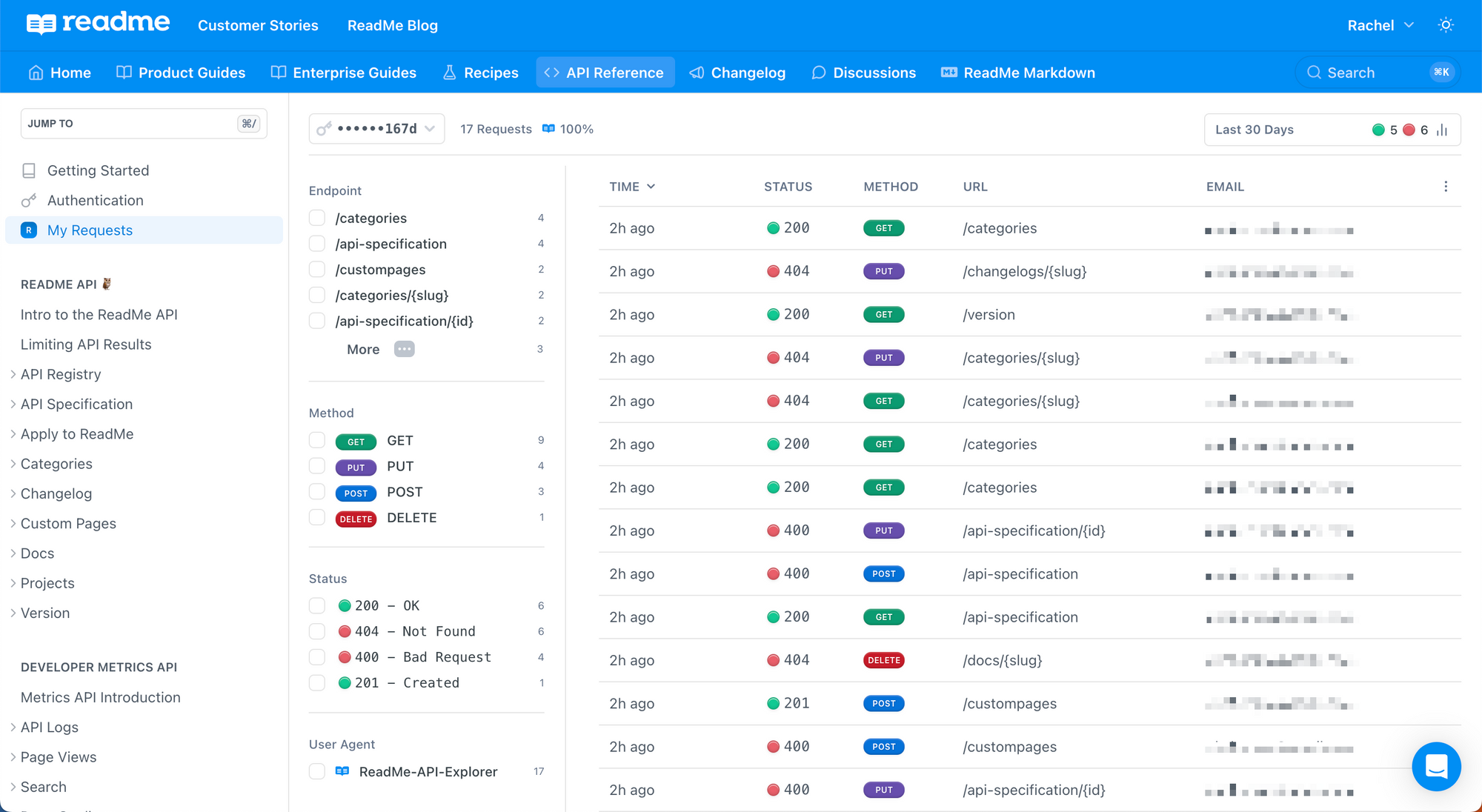Click the sun/theme toggle icon top right
This screenshot has height=812, width=1482.
click(x=1446, y=25)
